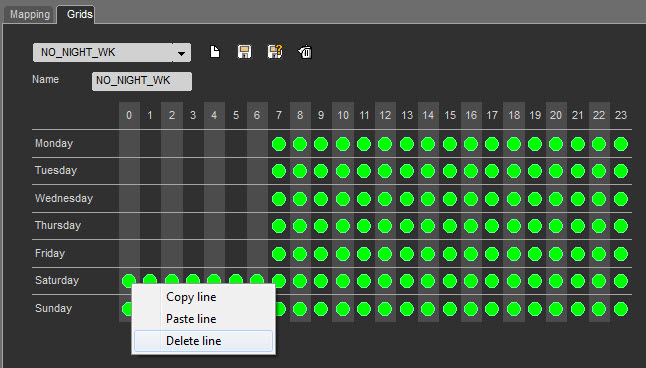The height and width of the screenshot is (368, 646).
Task: Switch to the Mapping tab
Action: pos(30,14)
